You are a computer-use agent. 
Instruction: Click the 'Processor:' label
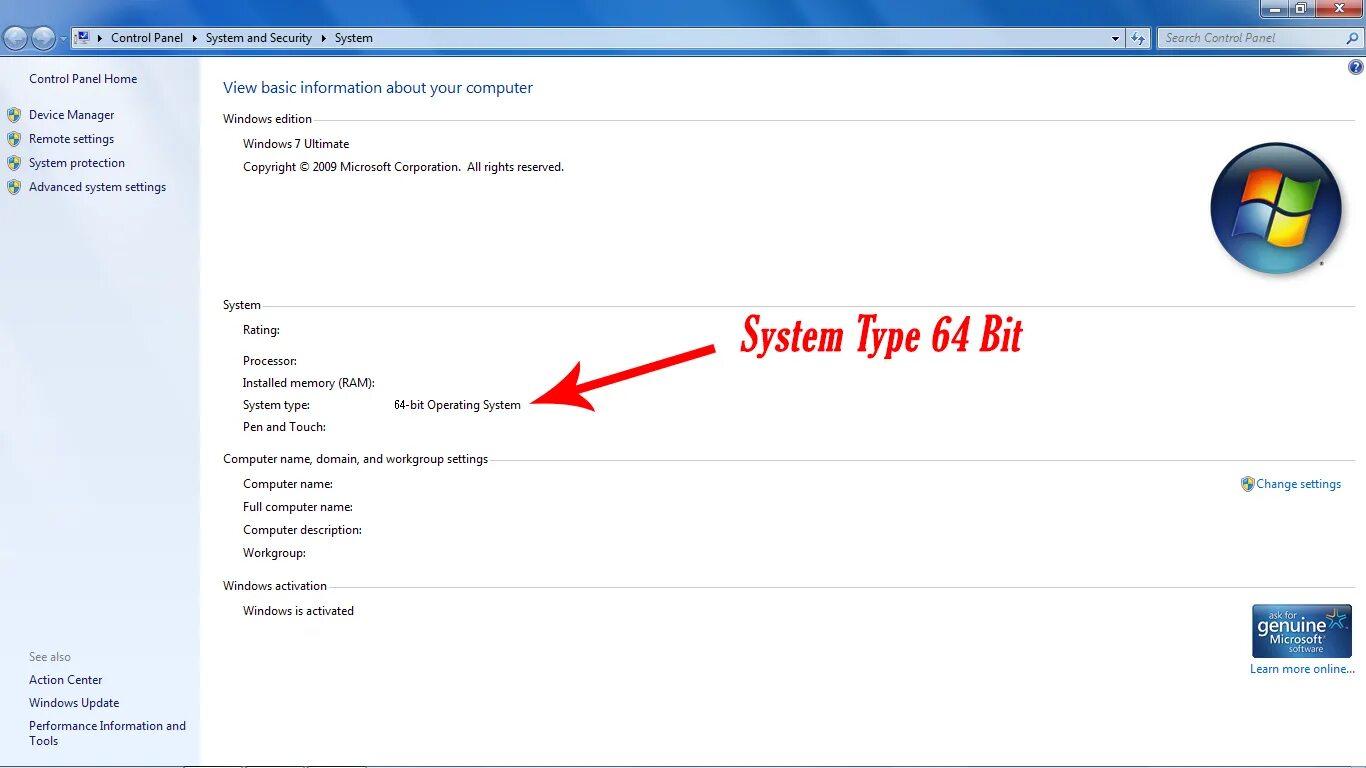point(270,361)
